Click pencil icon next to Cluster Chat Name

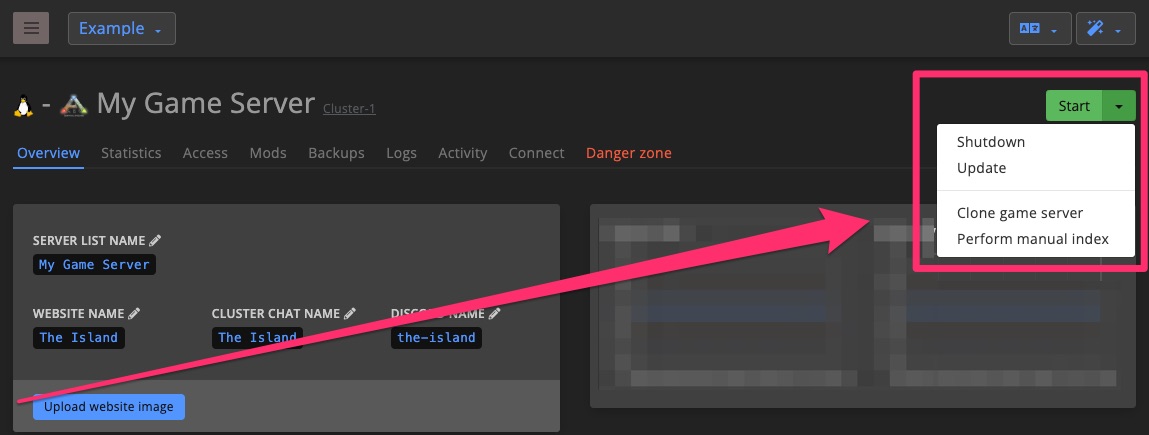click(x=350, y=313)
